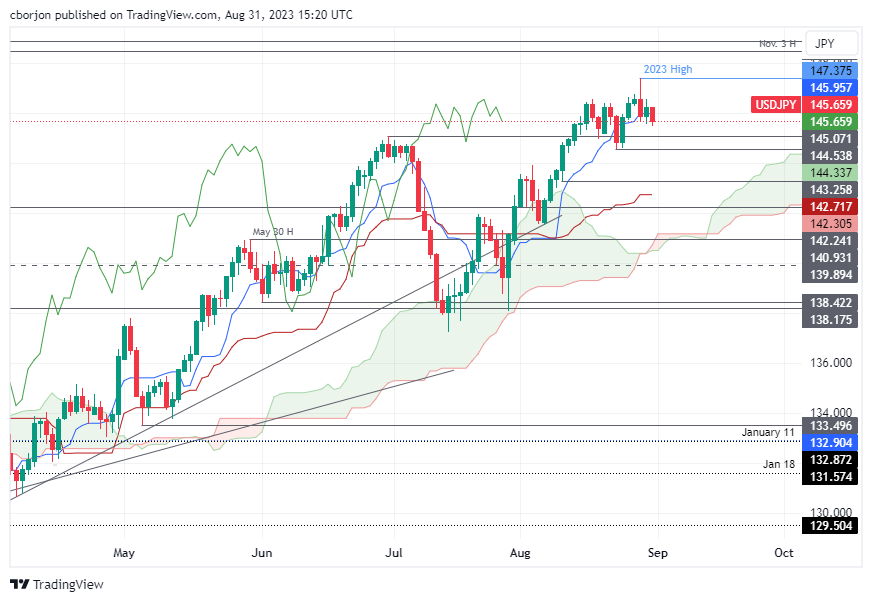The width and height of the screenshot is (872, 602).
Task: Select the 'Nov. 3 H' annotation
Action: [x=776, y=44]
